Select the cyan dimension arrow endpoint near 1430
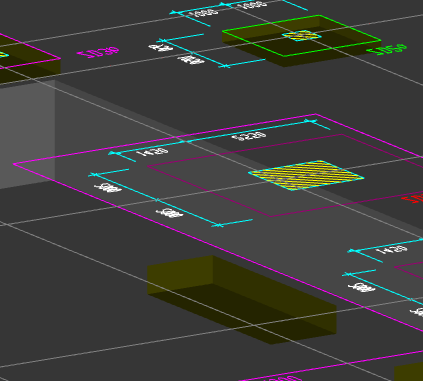The image size is (423, 381). click(112, 153)
